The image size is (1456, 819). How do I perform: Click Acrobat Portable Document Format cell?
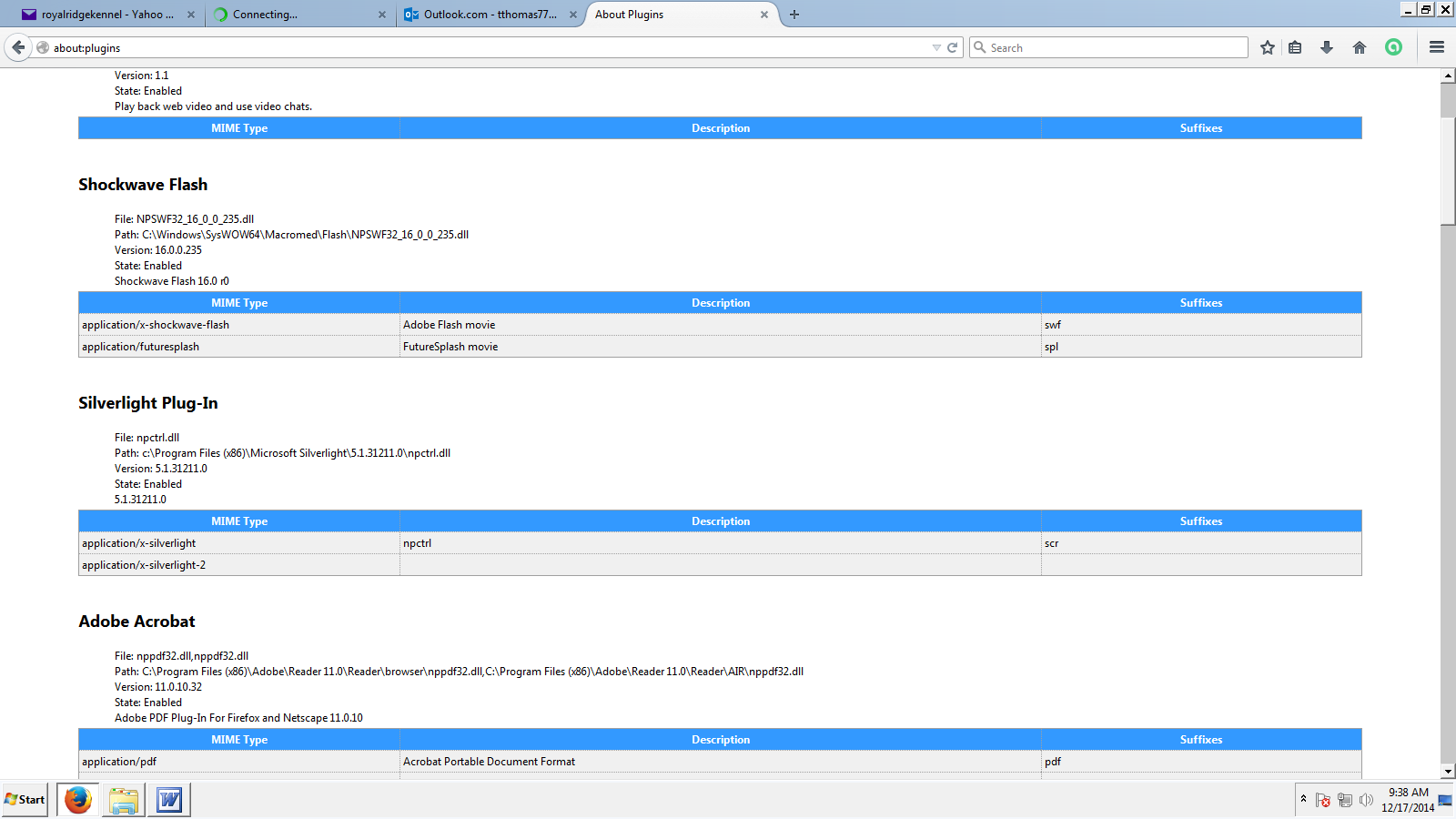click(x=721, y=762)
